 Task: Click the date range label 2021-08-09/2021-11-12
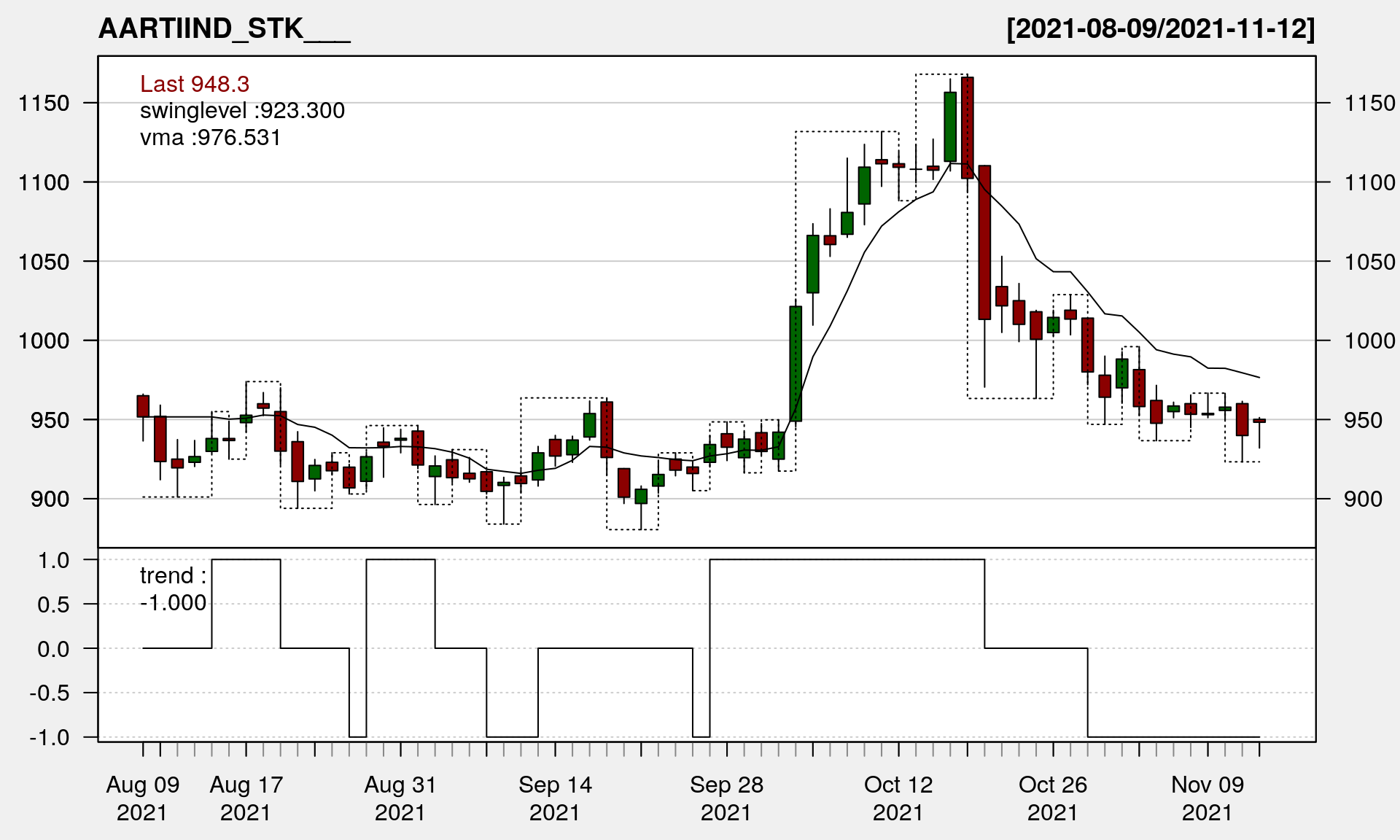point(1160,28)
